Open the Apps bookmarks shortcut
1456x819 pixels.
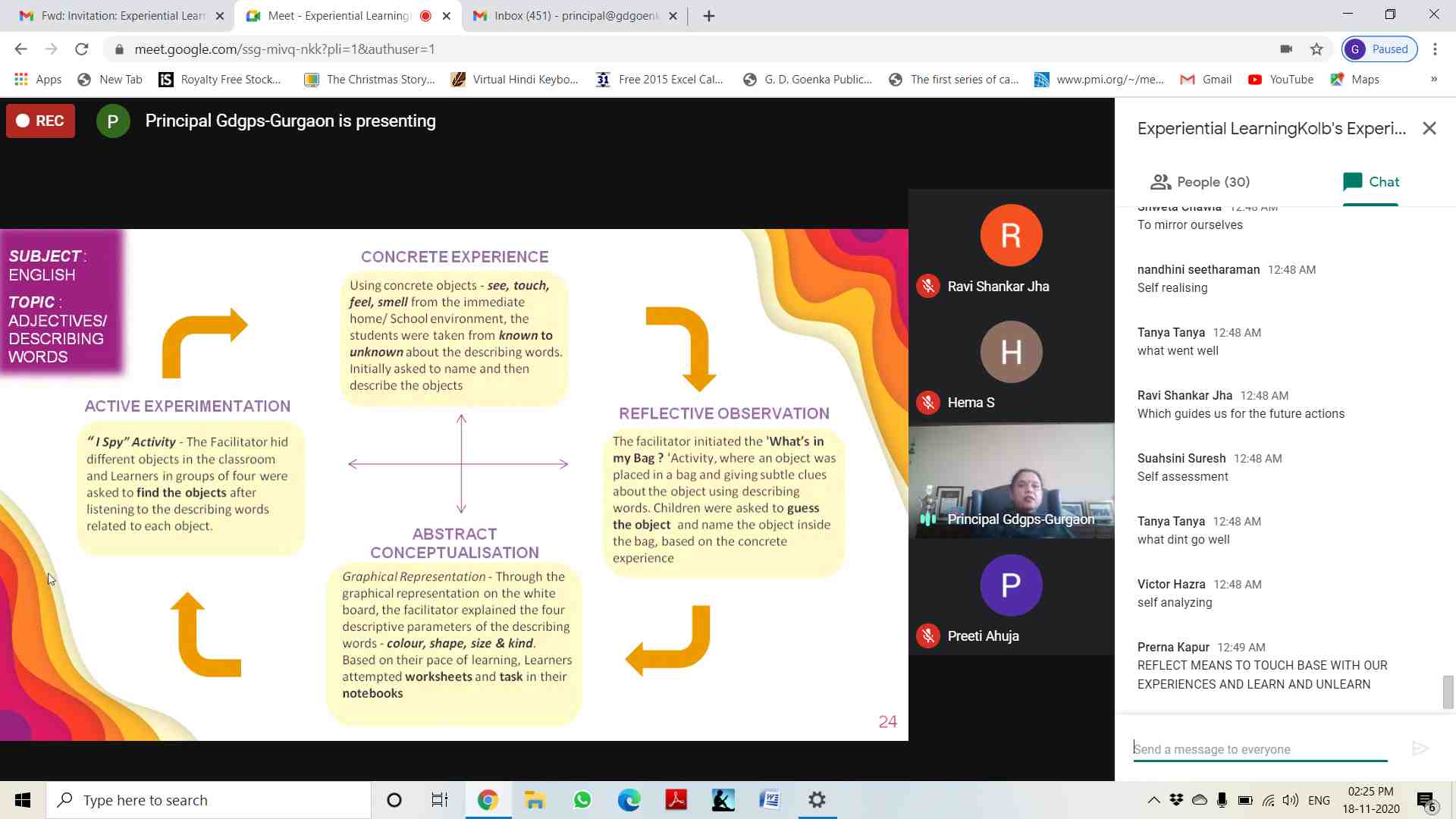tap(38, 80)
